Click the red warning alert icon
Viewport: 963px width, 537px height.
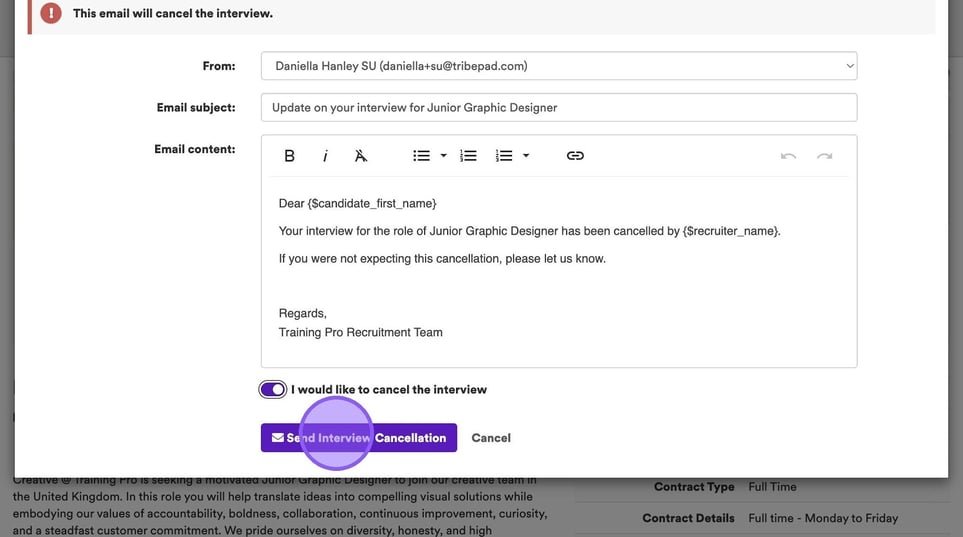click(x=51, y=14)
